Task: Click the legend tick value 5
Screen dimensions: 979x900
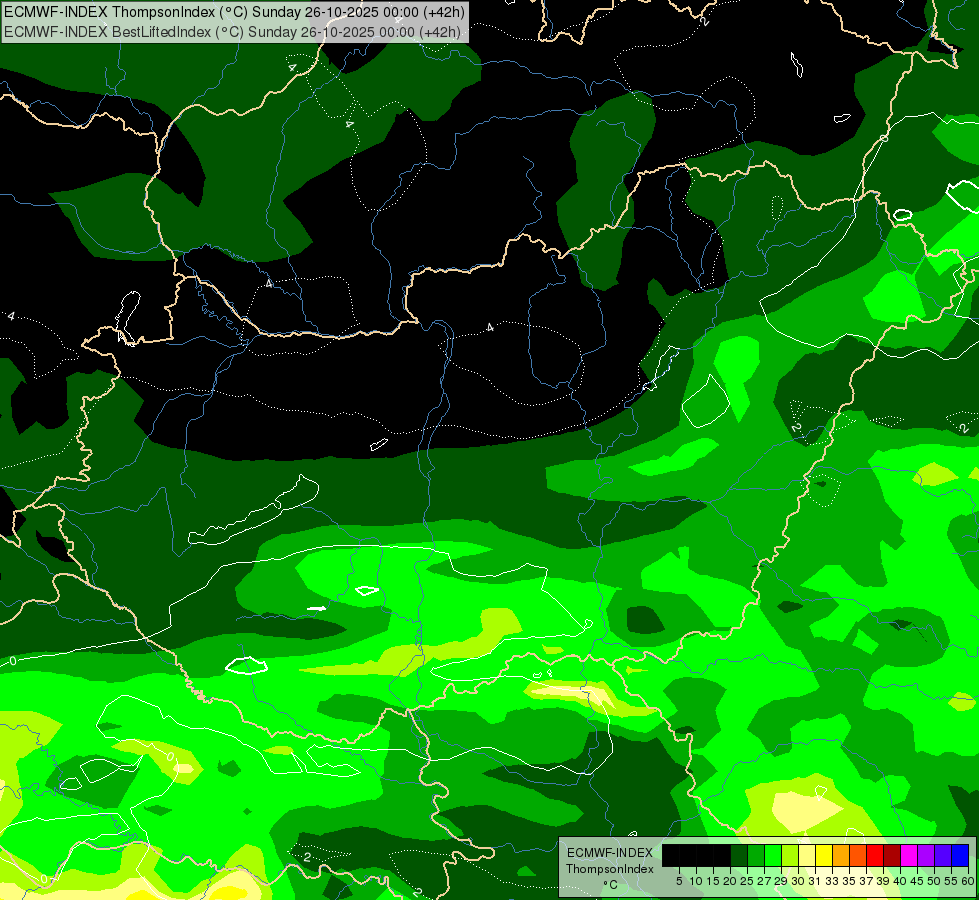Action: pyautogui.click(x=679, y=881)
